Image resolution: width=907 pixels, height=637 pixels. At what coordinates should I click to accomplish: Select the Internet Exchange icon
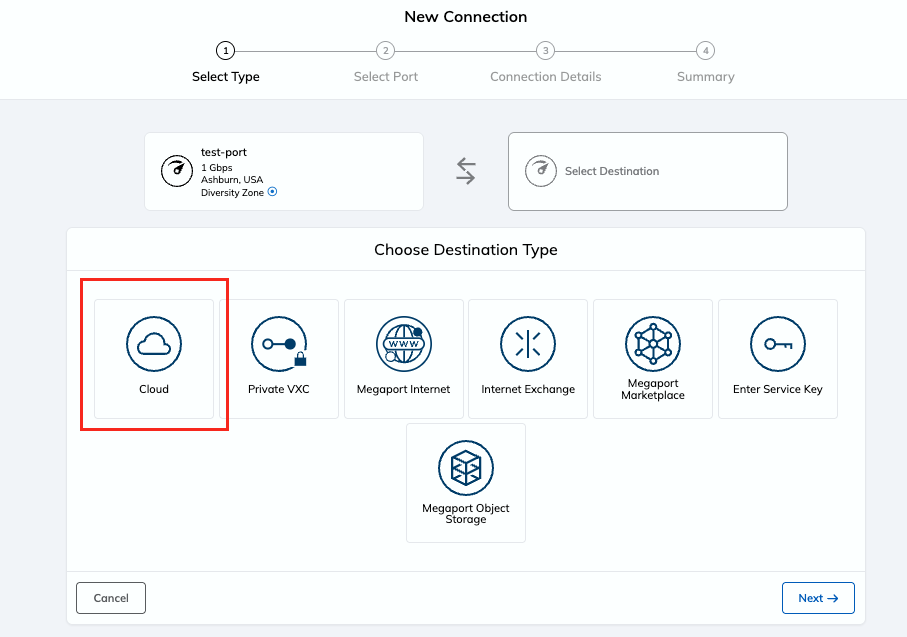[x=528, y=344]
